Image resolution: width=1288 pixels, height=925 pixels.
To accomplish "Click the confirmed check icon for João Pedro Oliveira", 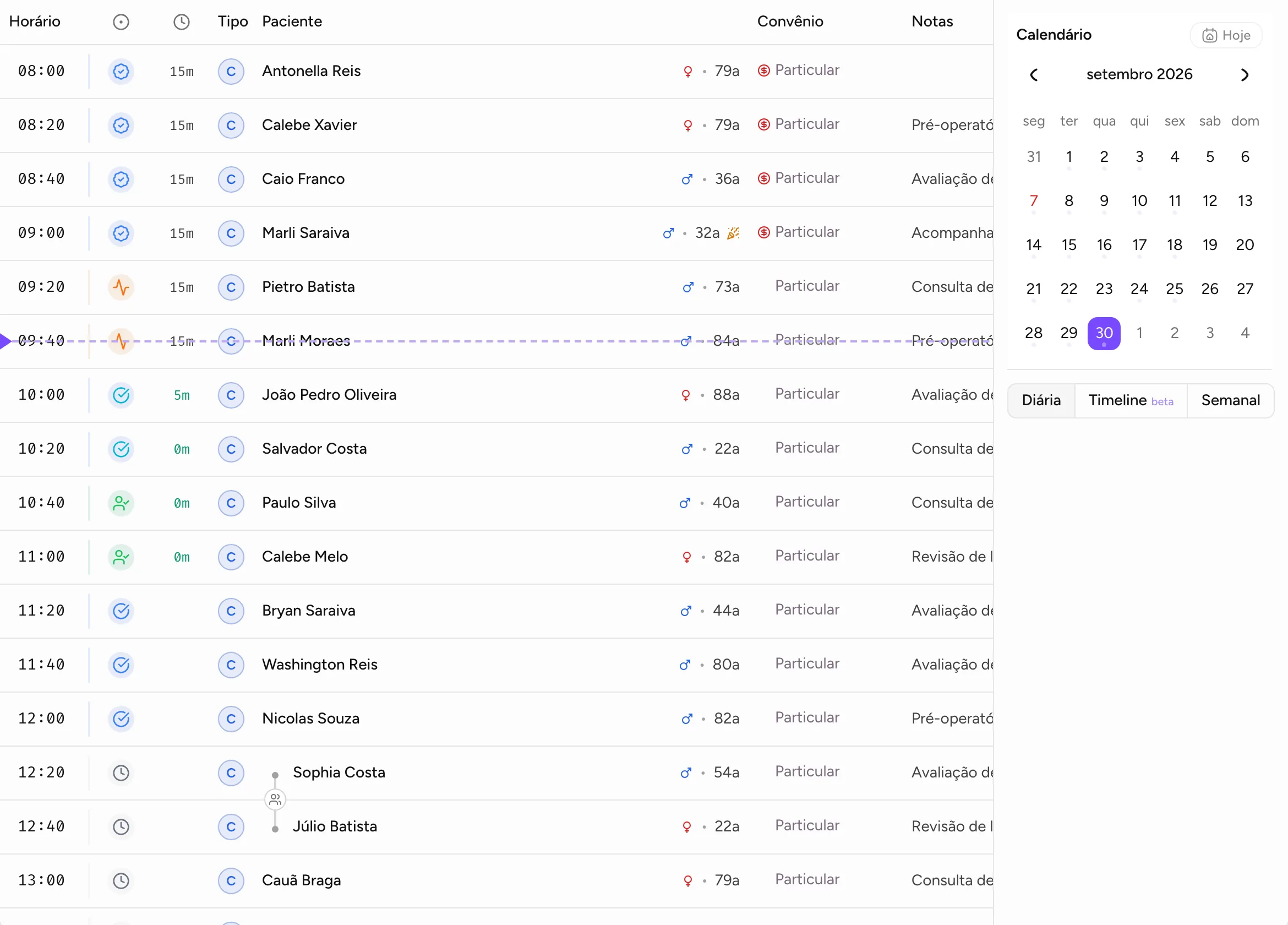I will point(121,395).
